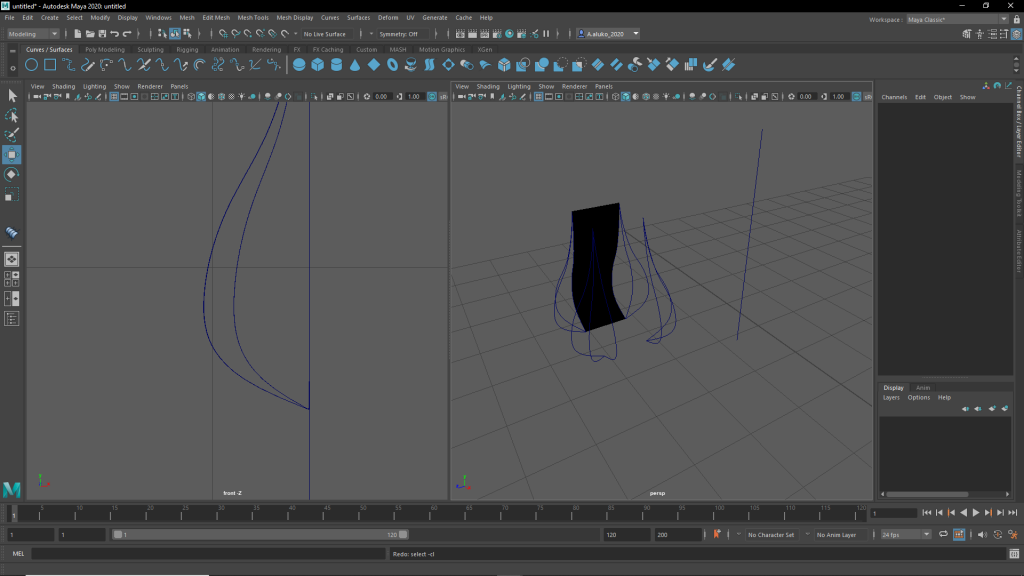Click the NURBS Square shelf icon
1024x576 pixels.
tap(50, 65)
